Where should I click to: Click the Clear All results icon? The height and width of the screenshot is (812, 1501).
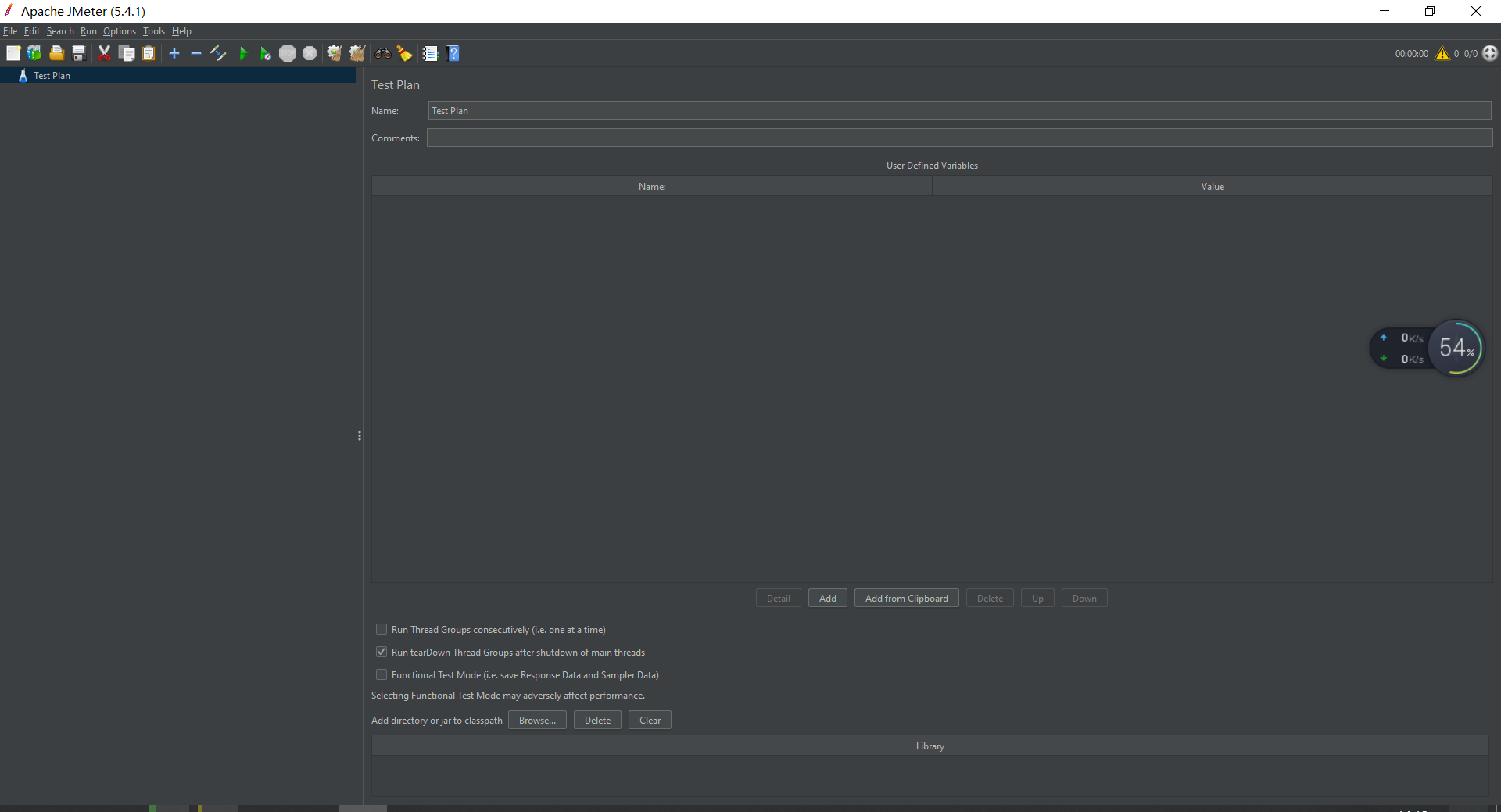click(357, 53)
